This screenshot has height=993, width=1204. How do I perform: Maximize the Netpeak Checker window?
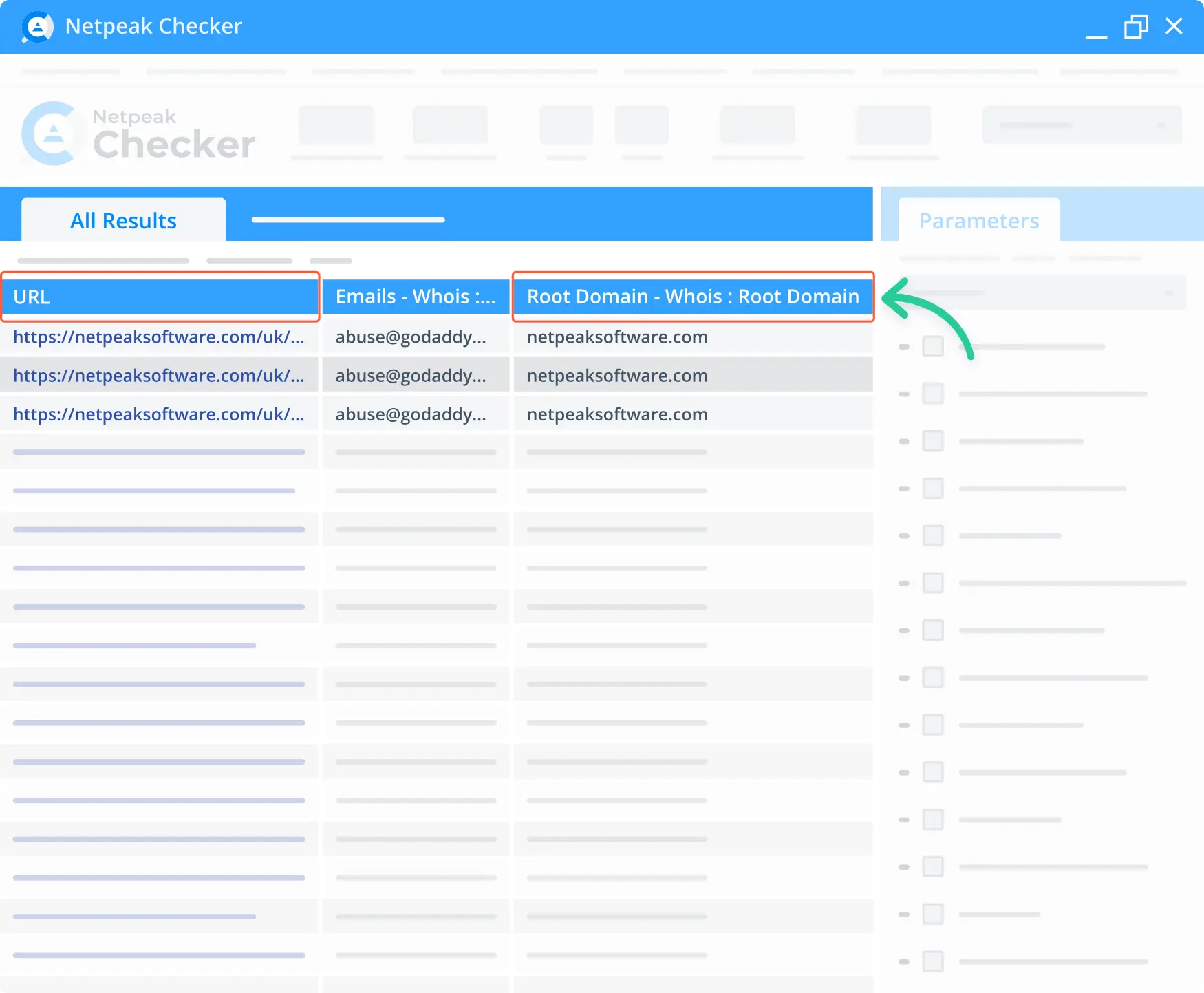coord(1136,27)
